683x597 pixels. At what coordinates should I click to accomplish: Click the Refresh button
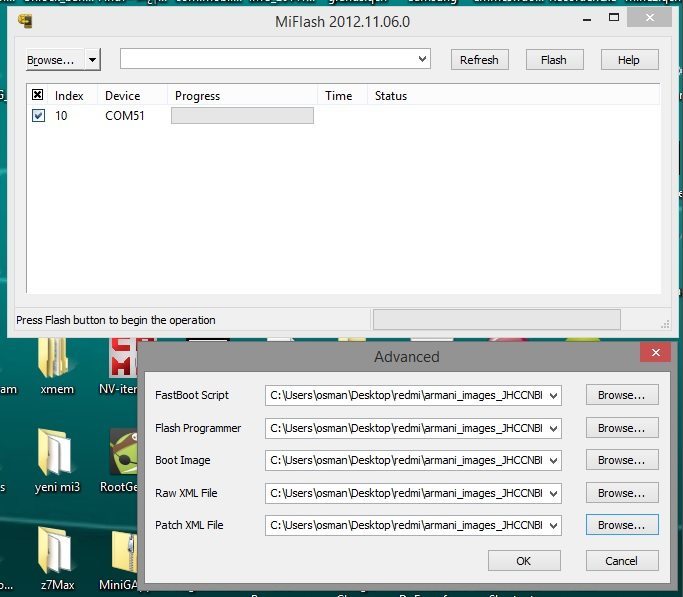479,60
